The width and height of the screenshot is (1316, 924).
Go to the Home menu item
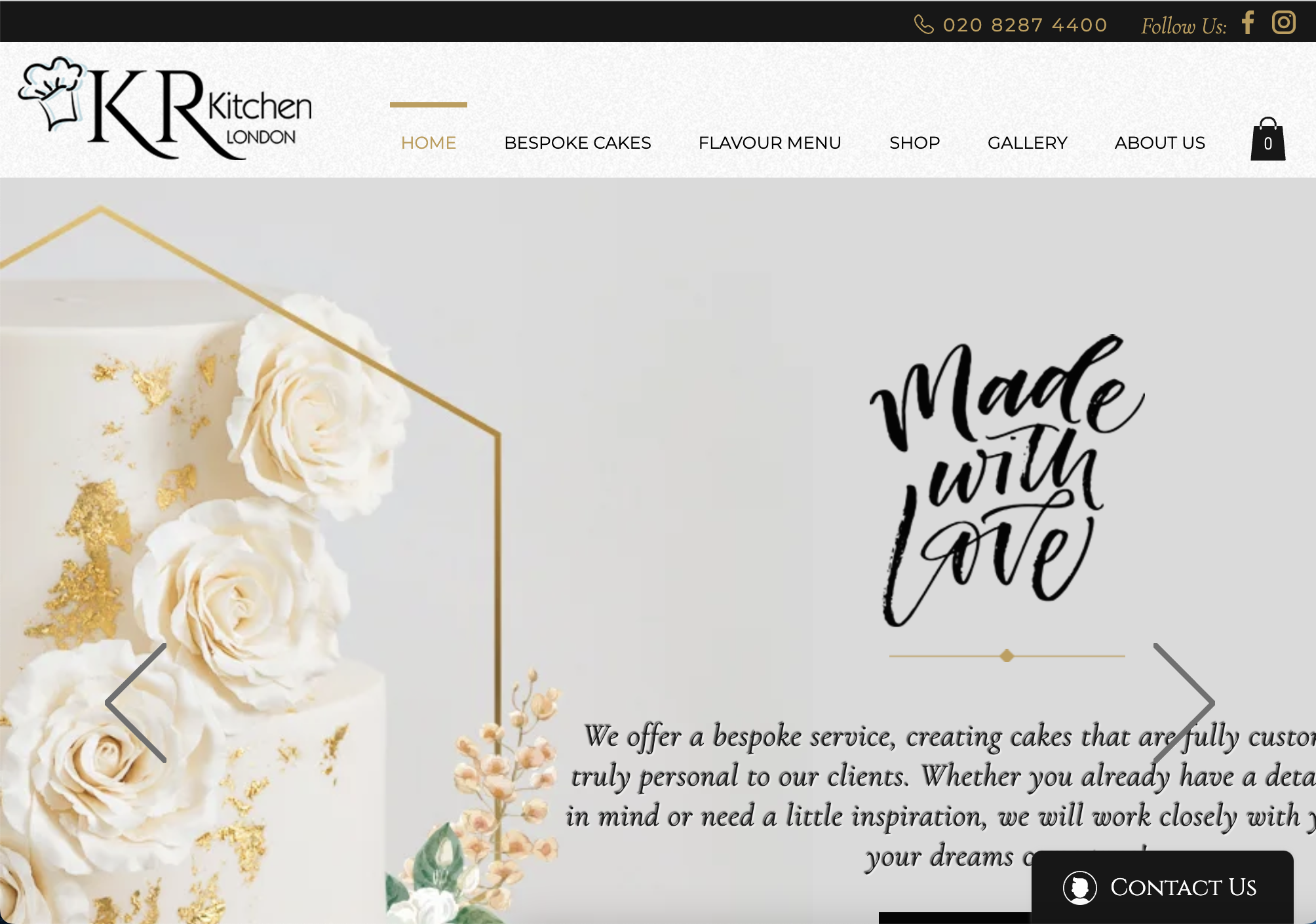(429, 143)
